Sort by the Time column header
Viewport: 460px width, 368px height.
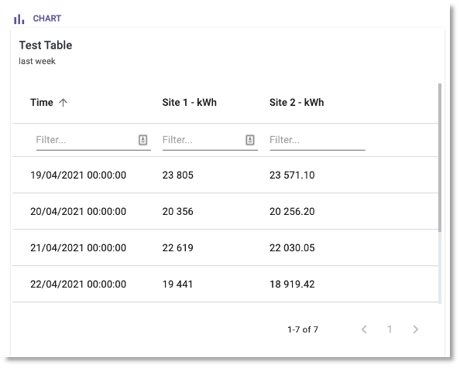[42, 103]
